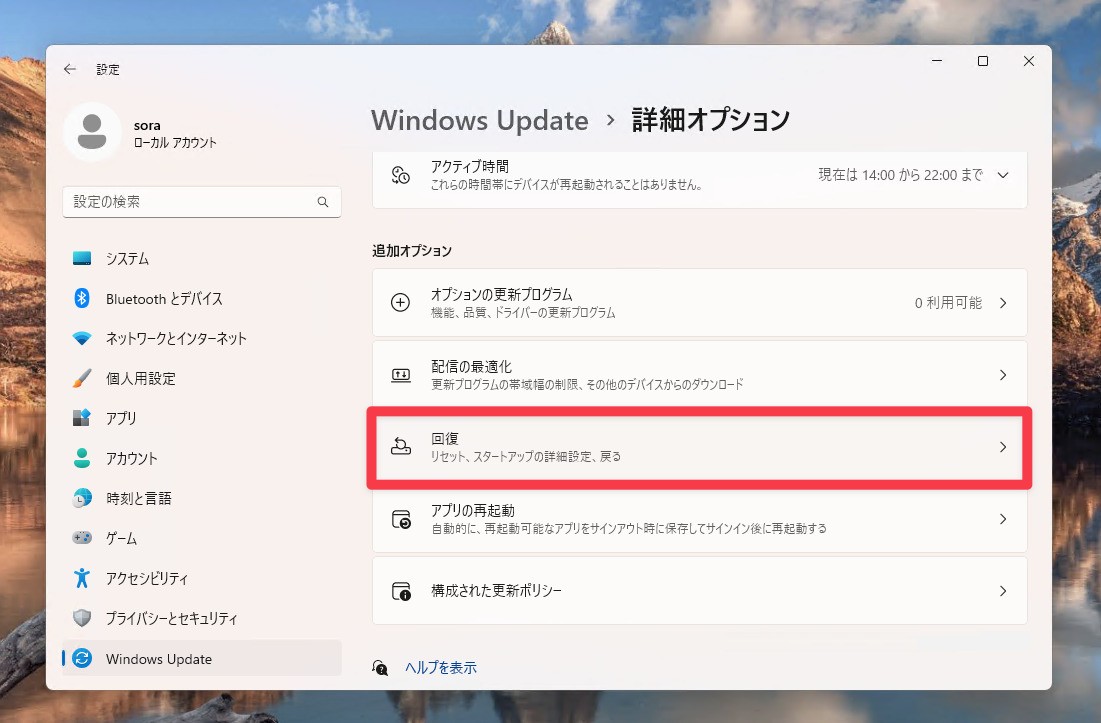This screenshot has height=723, width=1101.
Task: Click the アカウント person icon
Action: 82,458
